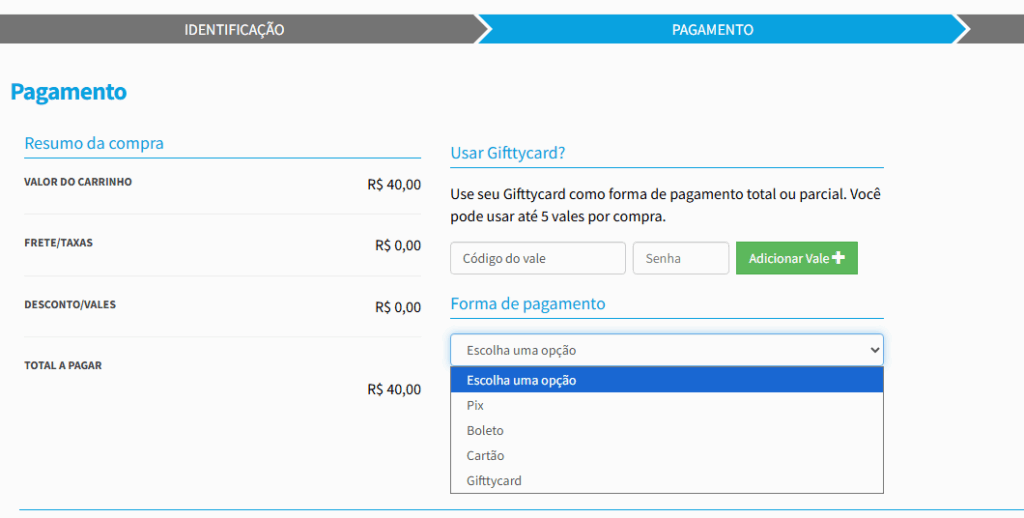Click the plus icon on Adicionar Vale
The width and height of the screenshot is (1024, 518).
(x=838, y=258)
